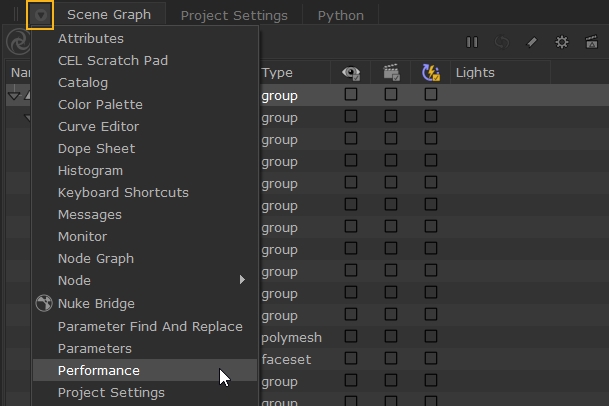The image size is (609, 406).
Task: Toggle visibility checkbox in first group row
Action: [x=351, y=95]
